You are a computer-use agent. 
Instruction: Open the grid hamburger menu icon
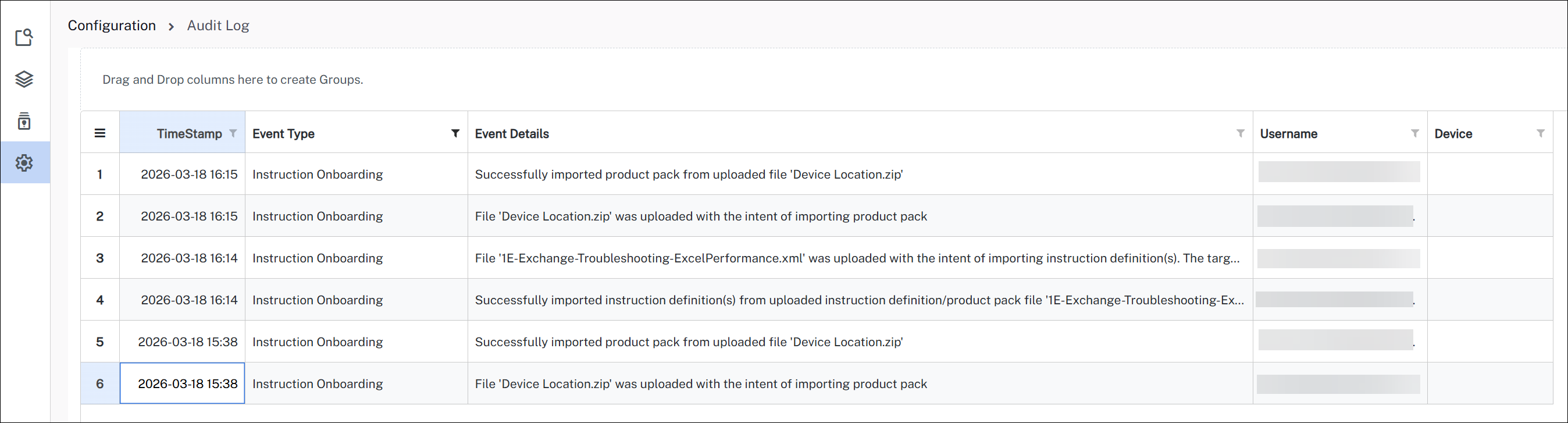100,133
